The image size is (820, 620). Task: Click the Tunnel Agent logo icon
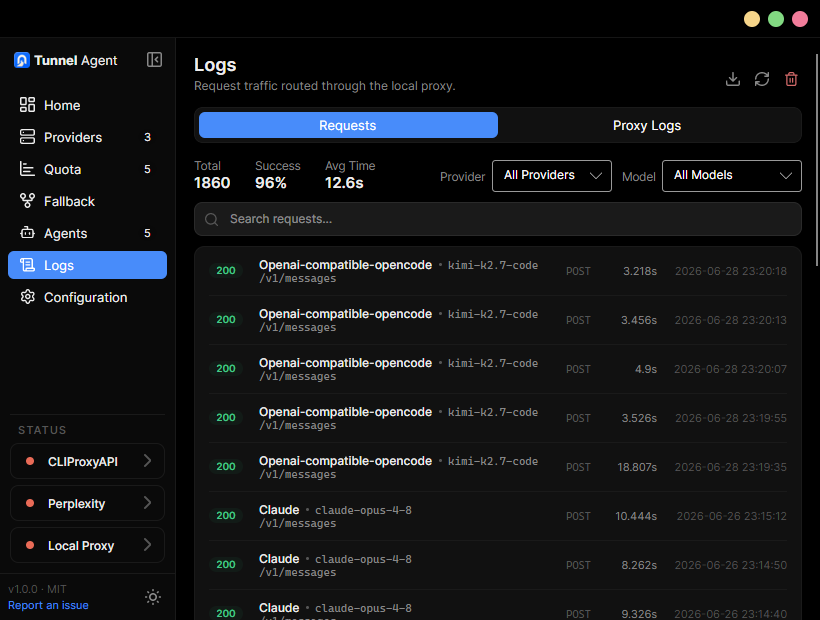pyautogui.click(x=21, y=60)
